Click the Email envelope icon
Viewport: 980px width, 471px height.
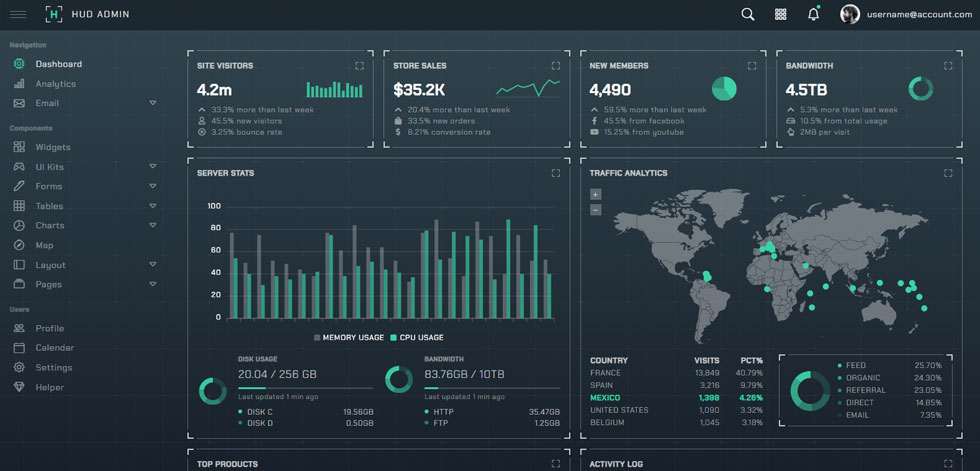(x=19, y=103)
